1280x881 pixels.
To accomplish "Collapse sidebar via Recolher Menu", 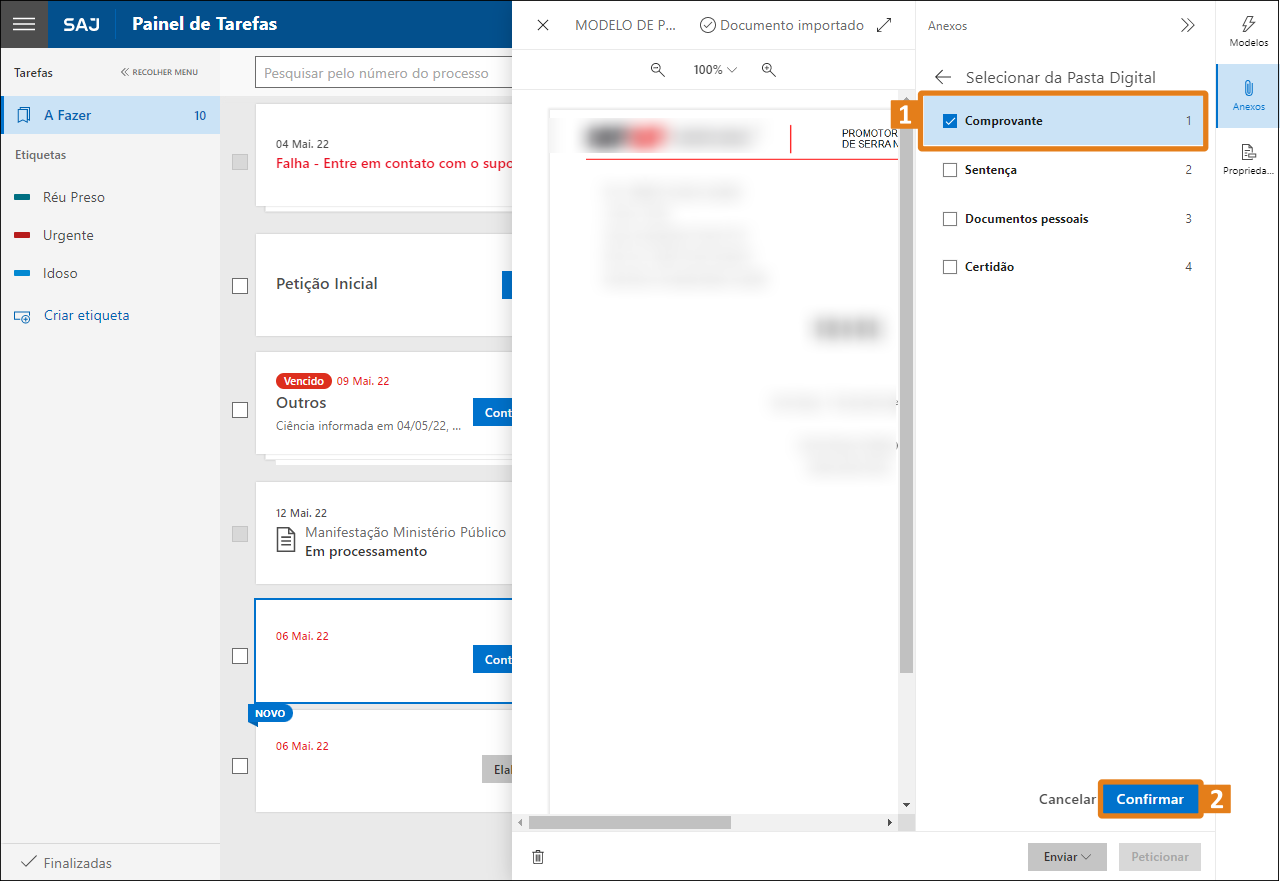I will (160, 72).
